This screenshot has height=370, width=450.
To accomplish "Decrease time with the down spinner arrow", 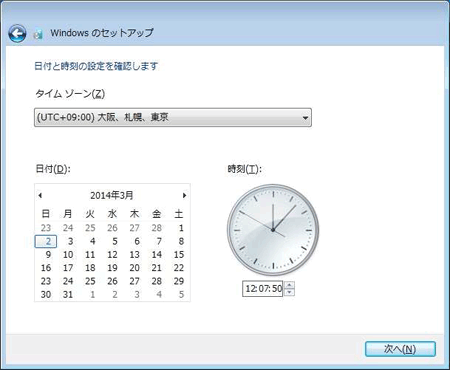I will (x=290, y=292).
